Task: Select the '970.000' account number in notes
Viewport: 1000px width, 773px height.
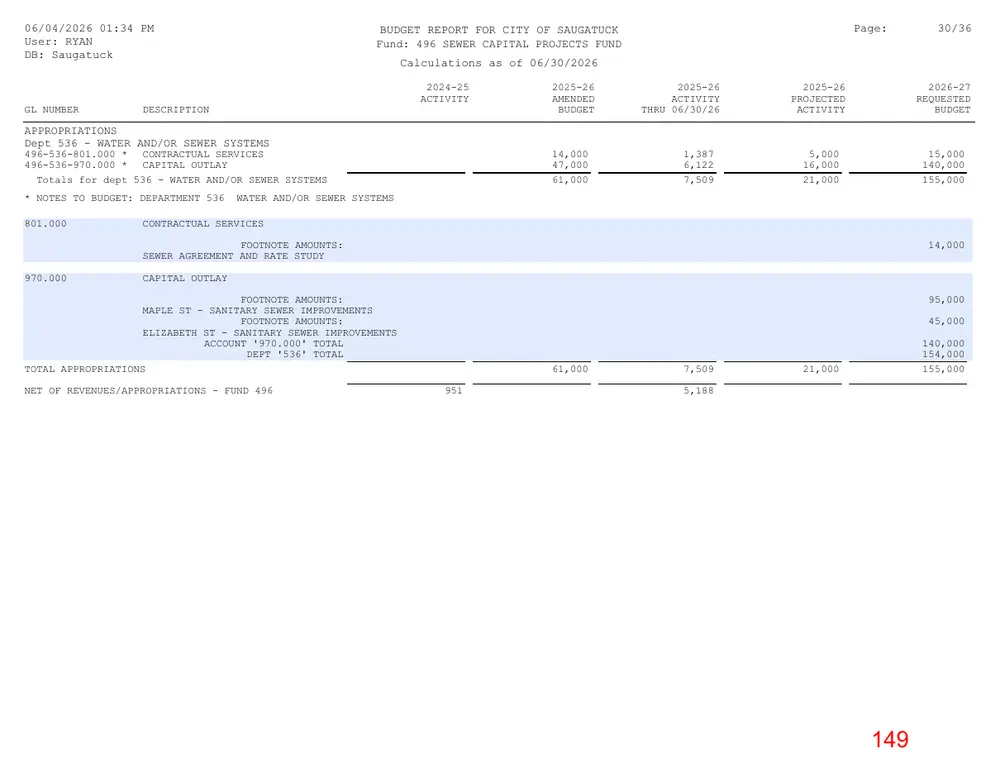Action: click(45, 279)
